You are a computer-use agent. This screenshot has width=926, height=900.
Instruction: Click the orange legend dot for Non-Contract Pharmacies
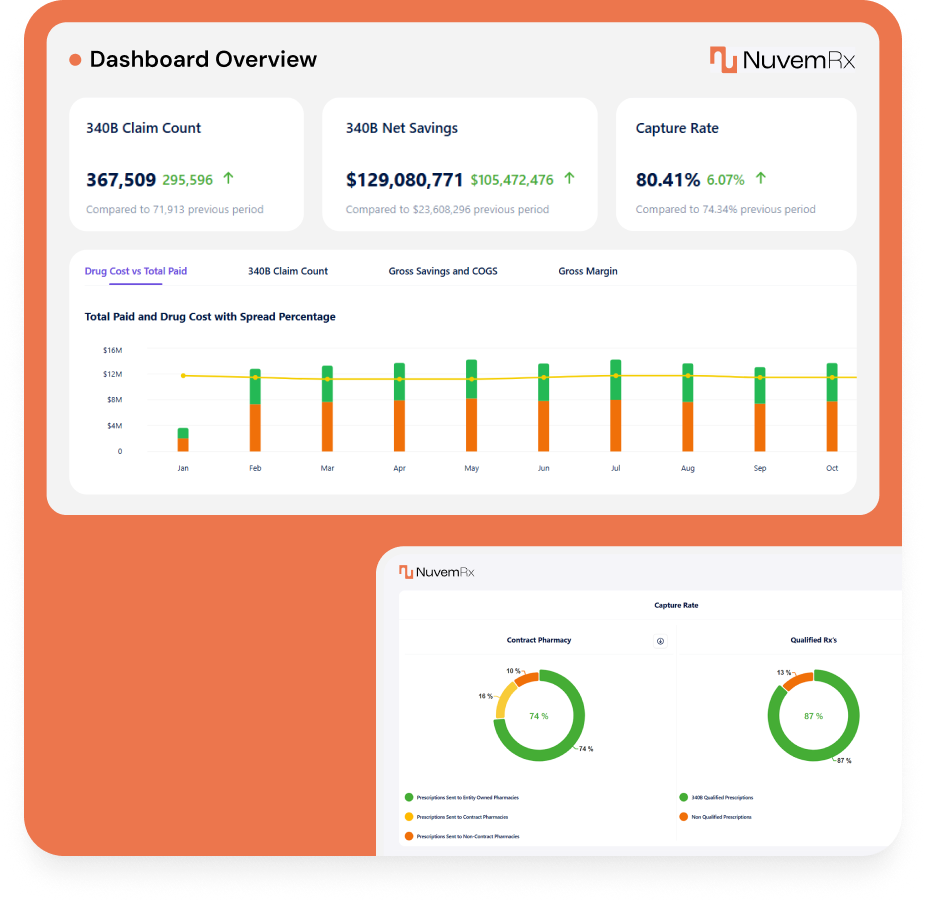coord(408,837)
